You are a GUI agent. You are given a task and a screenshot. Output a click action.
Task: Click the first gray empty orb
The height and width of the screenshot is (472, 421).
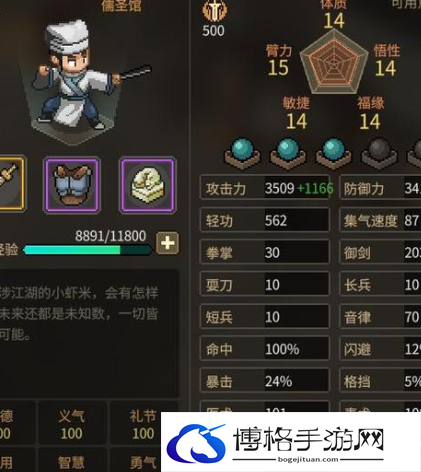click(x=379, y=154)
